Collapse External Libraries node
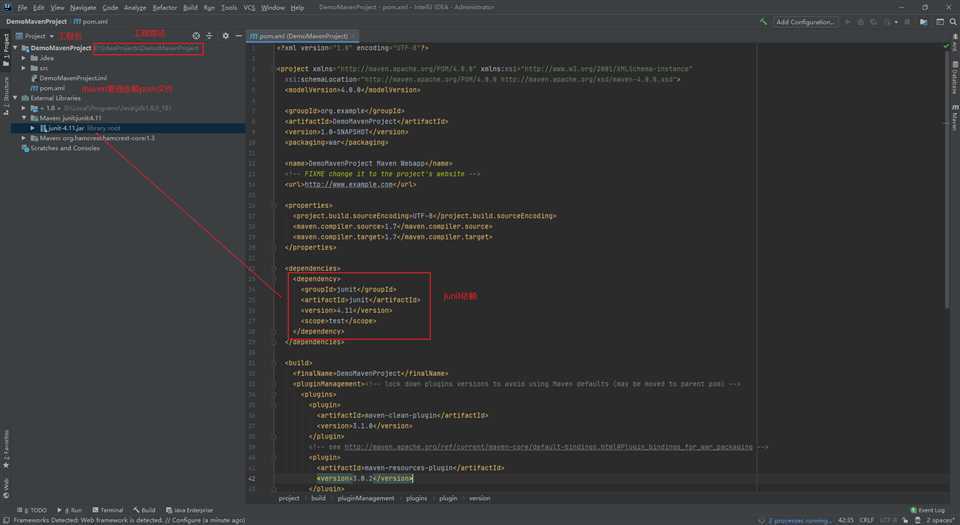The width and height of the screenshot is (960, 525). pos(15,98)
